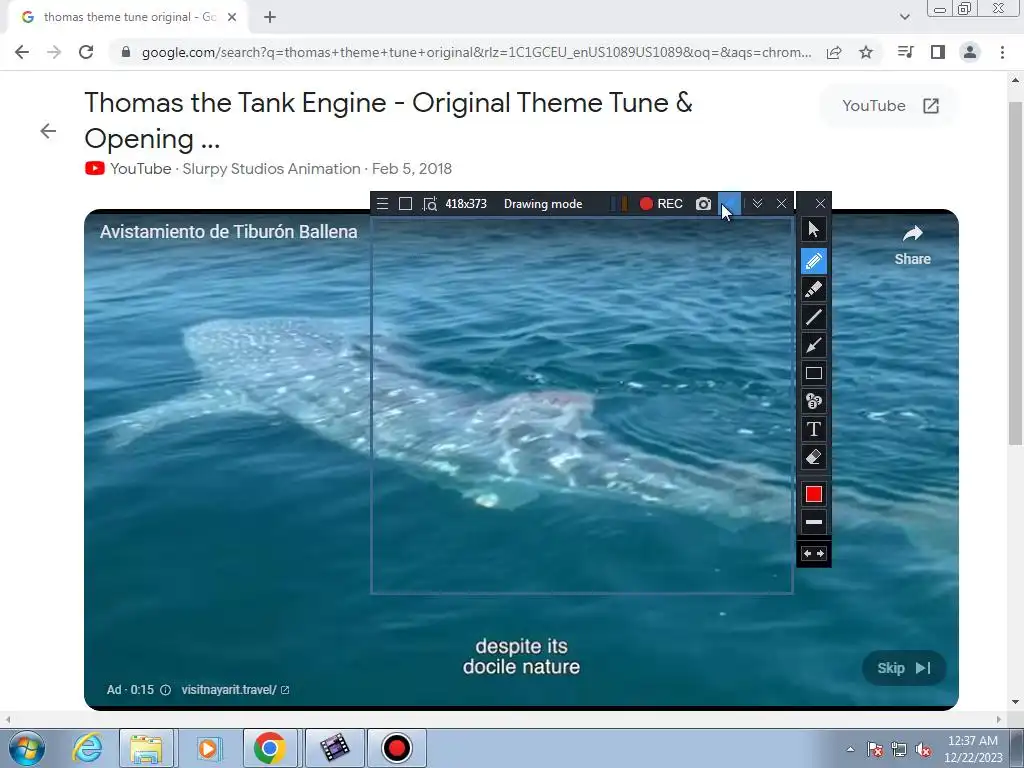Open the film clapper app in taskbar
The width and height of the screenshot is (1024, 768).
(x=334, y=748)
